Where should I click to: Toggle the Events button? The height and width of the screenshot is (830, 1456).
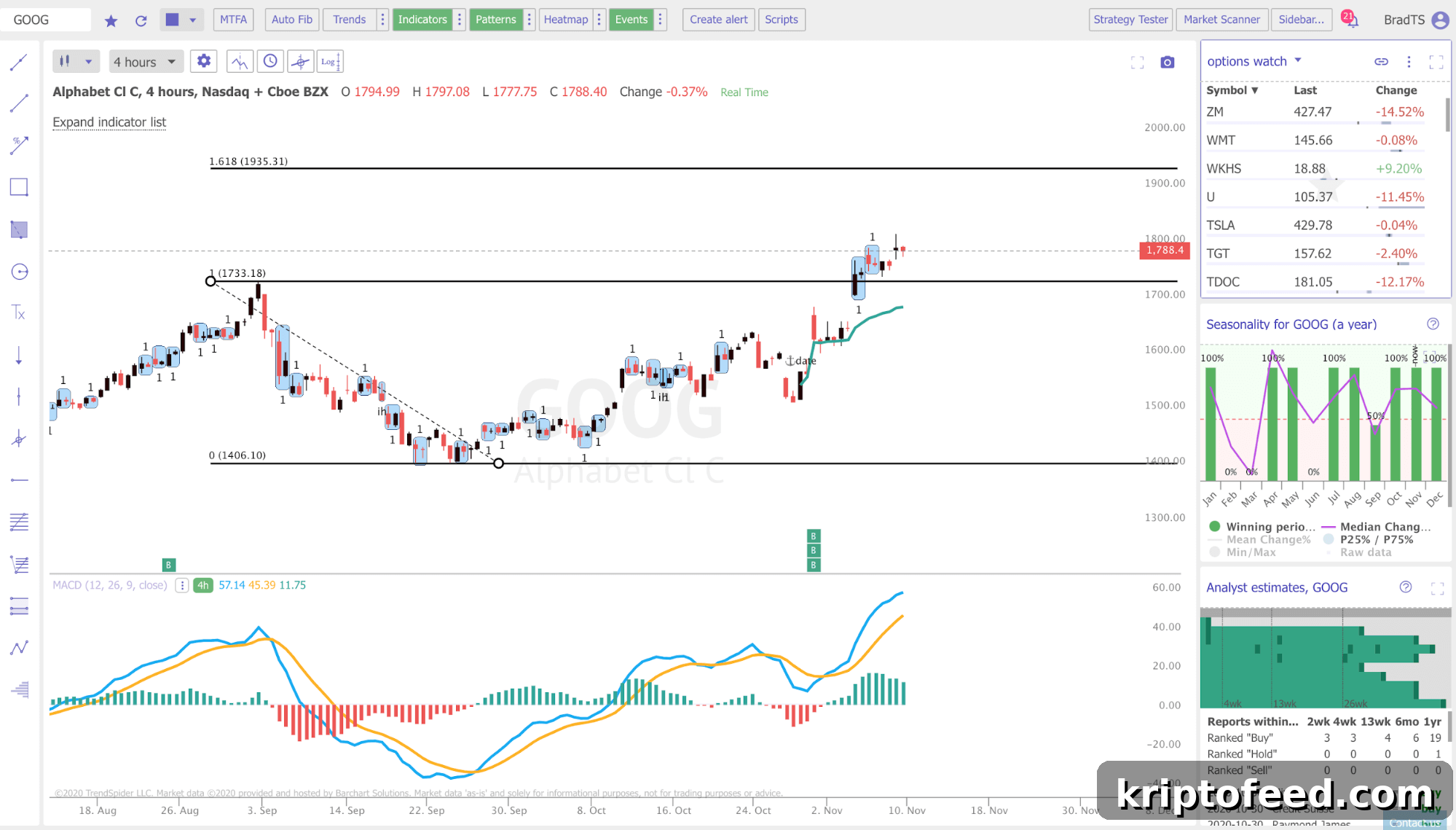(631, 20)
